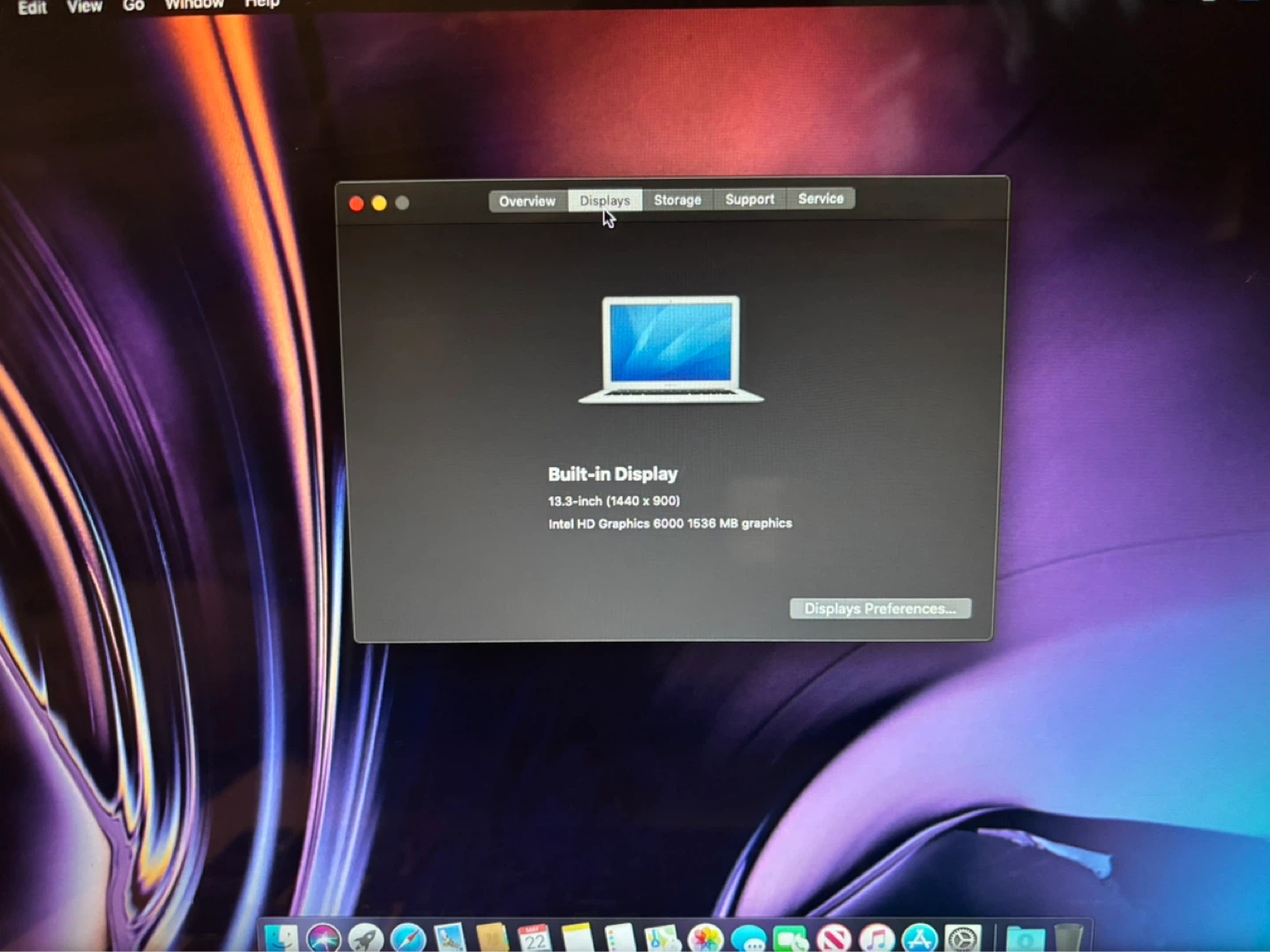Image resolution: width=1270 pixels, height=952 pixels.
Task: Click the MacBook display image
Action: (x=671, y=349)
